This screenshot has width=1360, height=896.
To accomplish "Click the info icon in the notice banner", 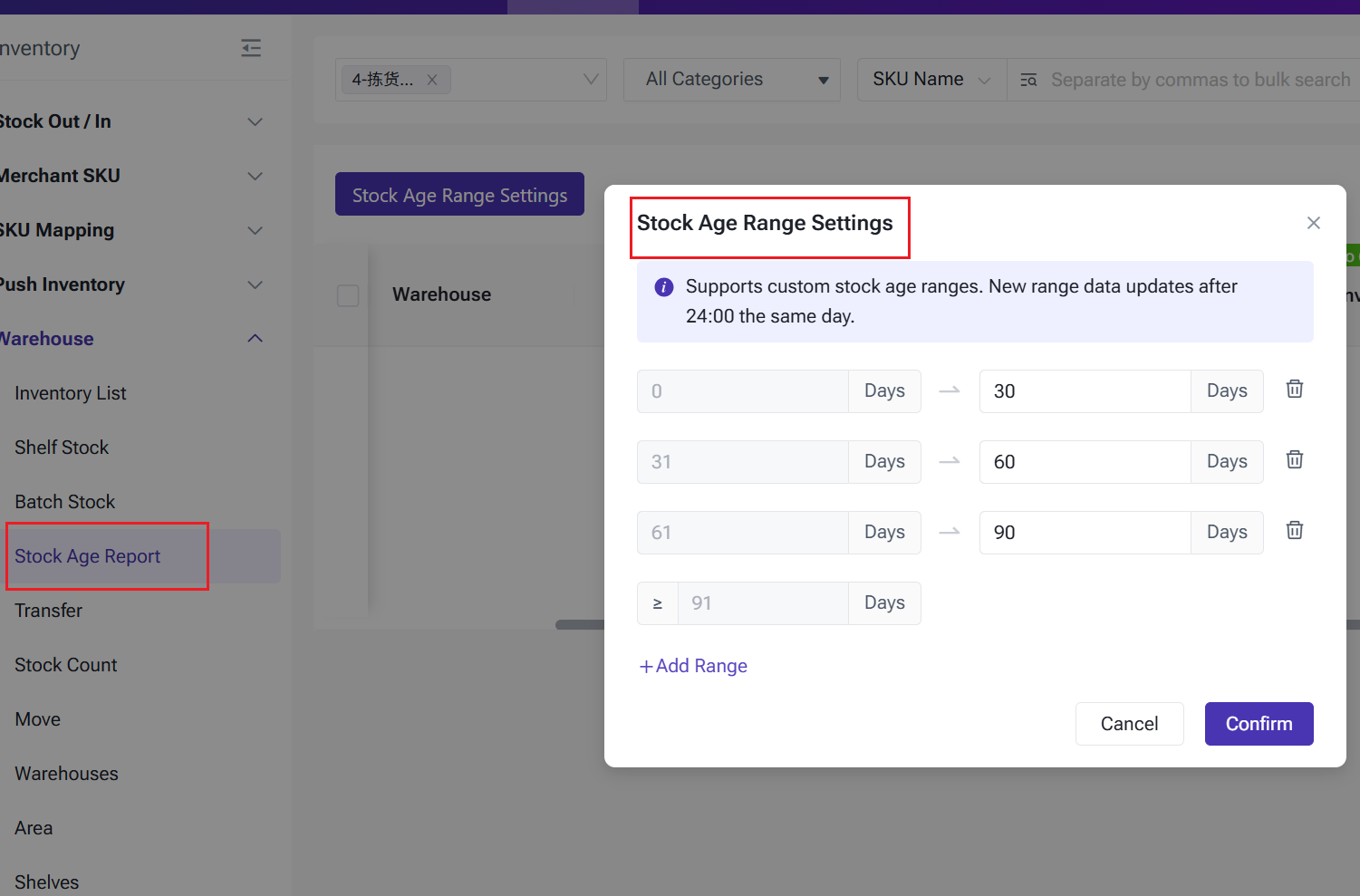I will click(663, 287).
